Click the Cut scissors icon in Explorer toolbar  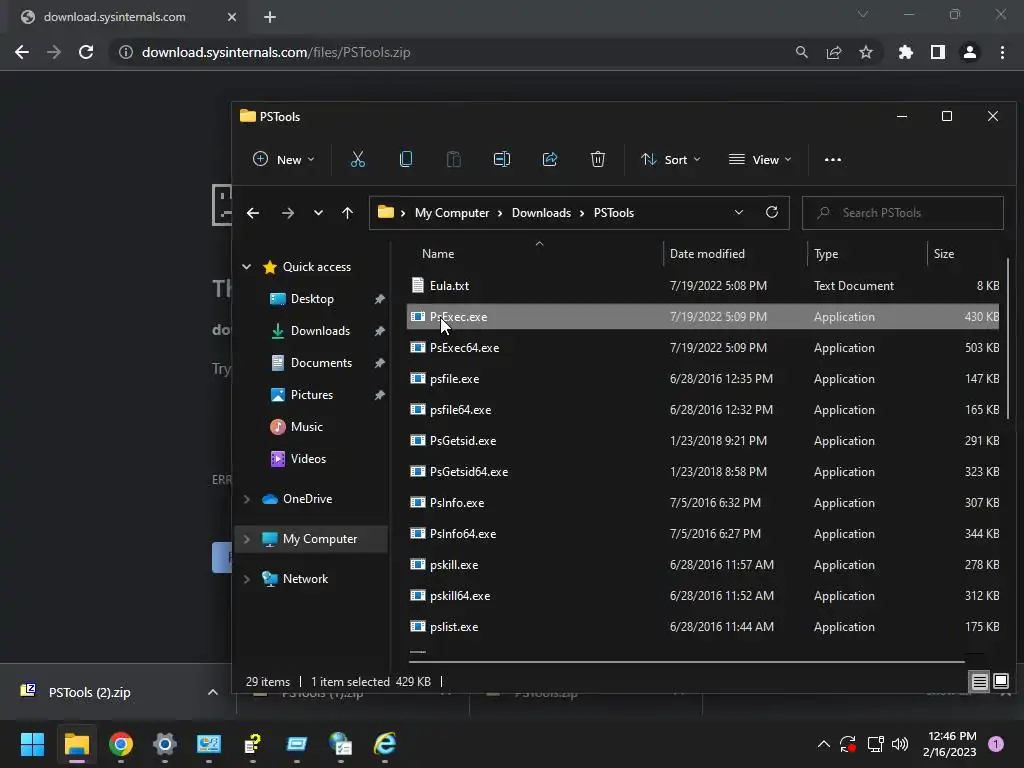tap(357, 159)
